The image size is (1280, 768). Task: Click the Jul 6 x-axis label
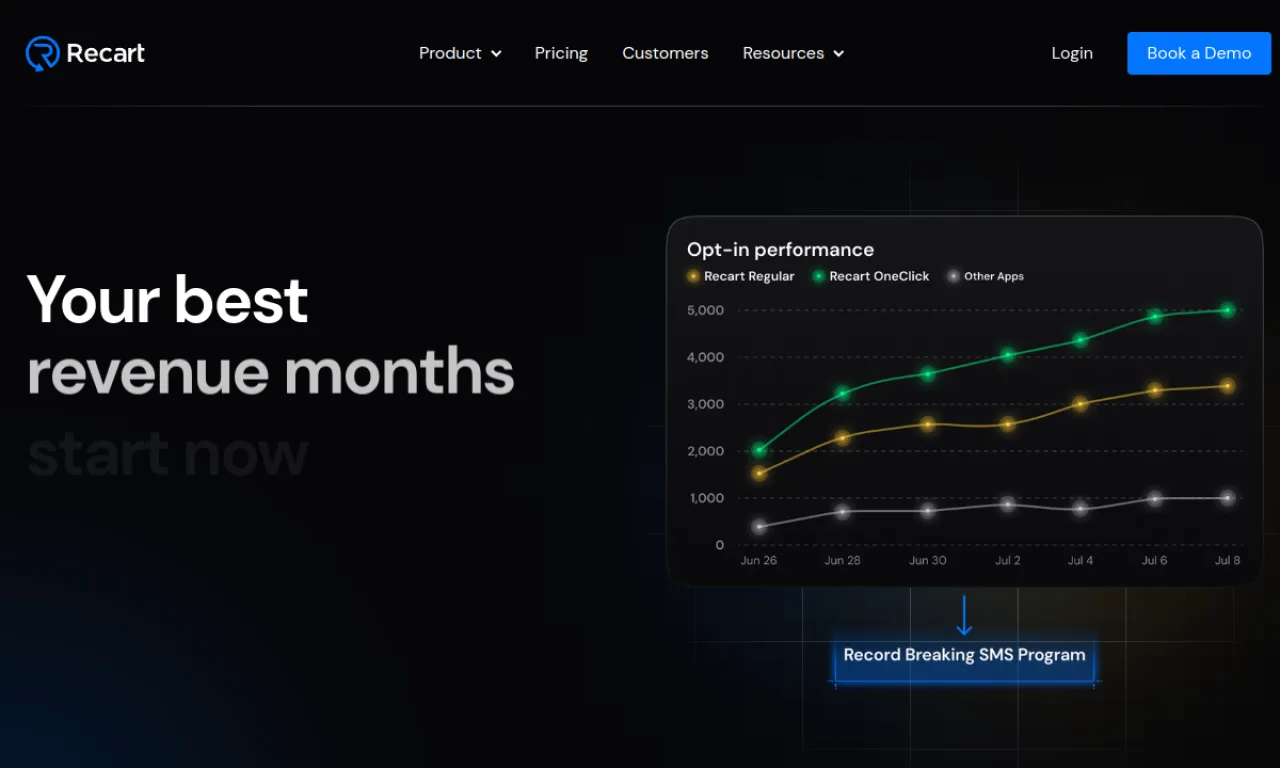(1154, 560)
